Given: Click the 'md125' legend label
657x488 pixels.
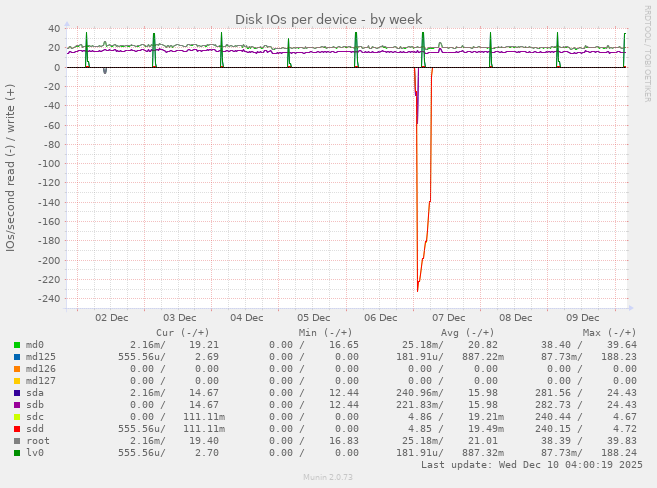Looking at the screenshot, I should point(41,357).
